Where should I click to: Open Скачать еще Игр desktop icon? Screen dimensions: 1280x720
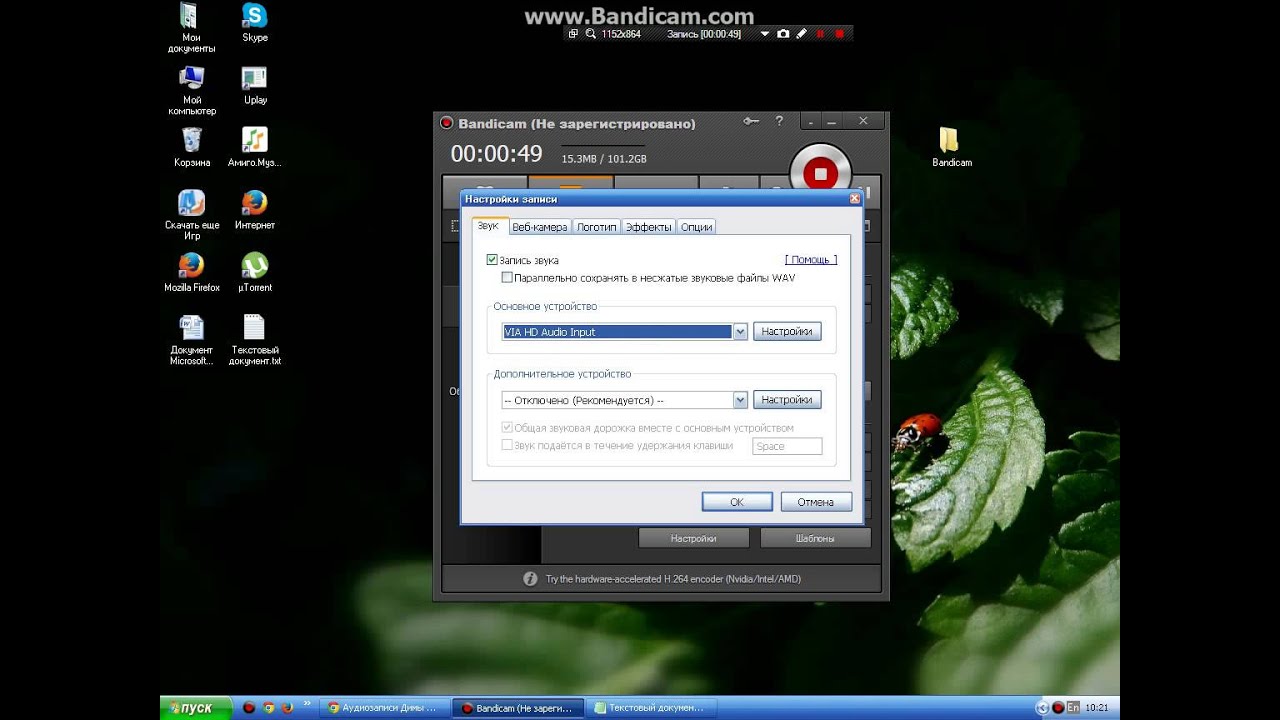(x=192, y=215)
